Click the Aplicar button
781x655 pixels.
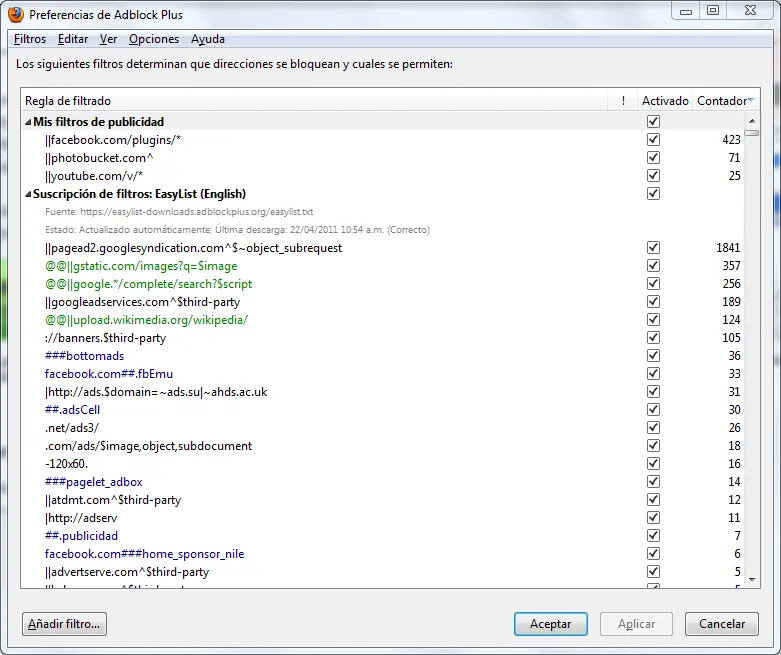(636, 624)
